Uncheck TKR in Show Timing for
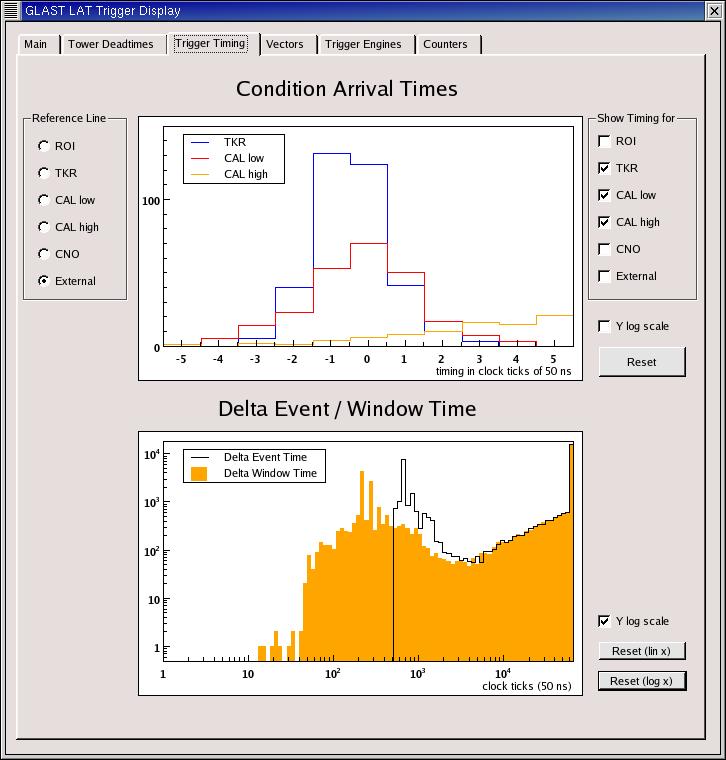Image resolution: width=726 pixels, height=760 pixels. (604, 169)
